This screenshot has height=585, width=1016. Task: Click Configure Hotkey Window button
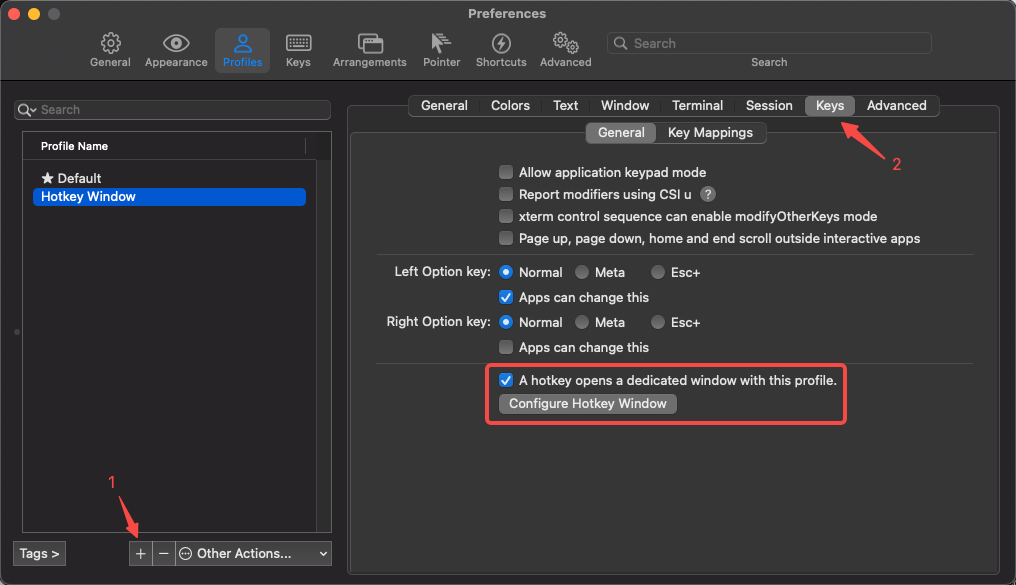587,404
